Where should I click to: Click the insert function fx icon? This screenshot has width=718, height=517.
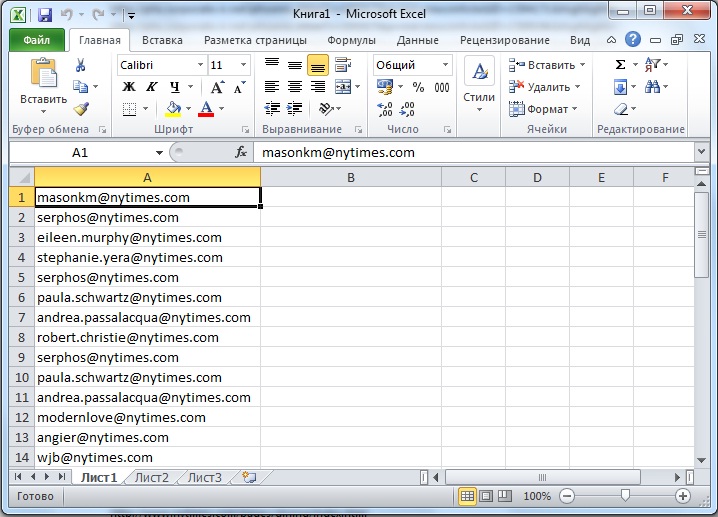[x=241, y=152]
